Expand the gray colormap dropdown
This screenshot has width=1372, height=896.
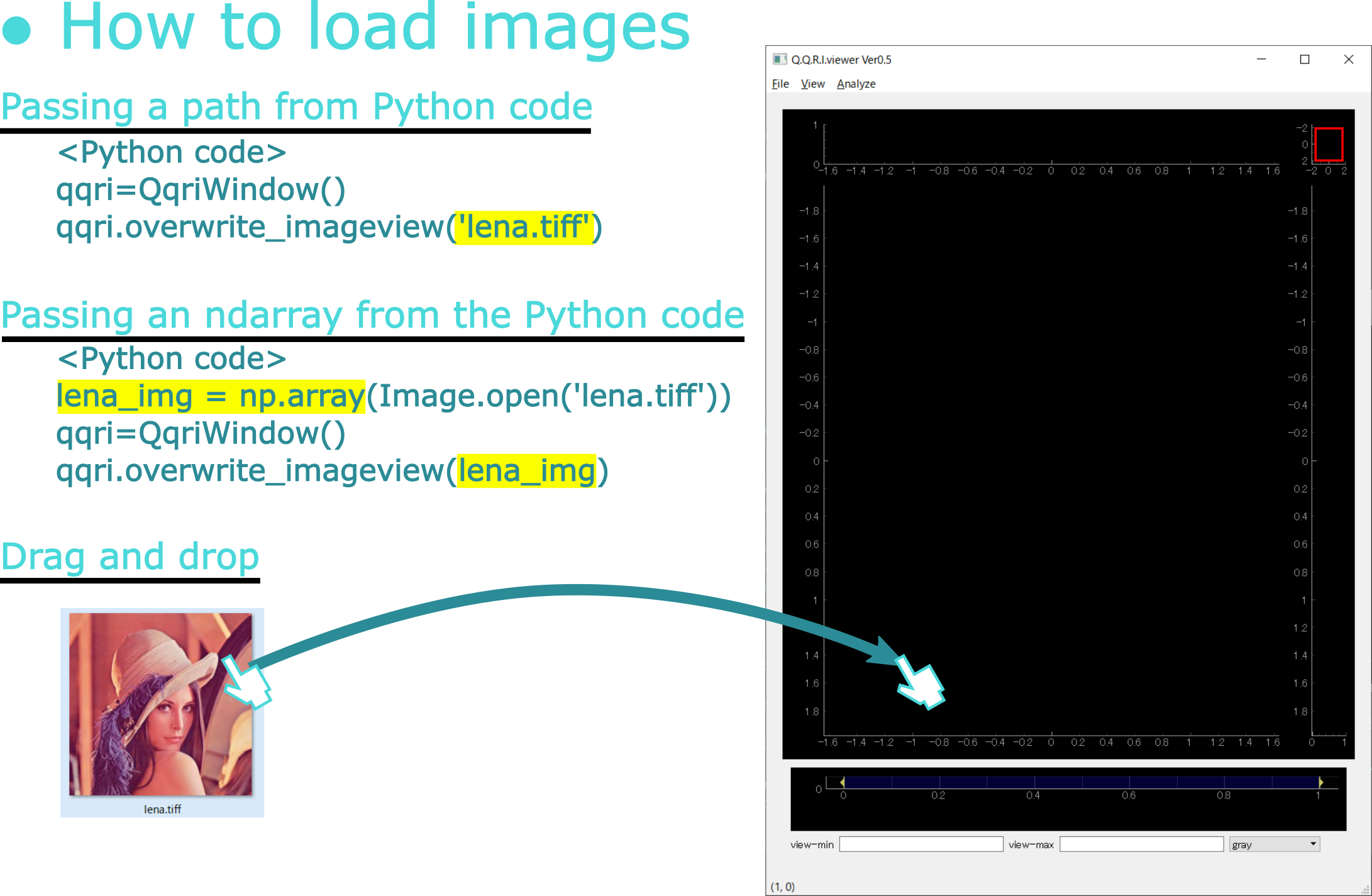pos(1275,844)
